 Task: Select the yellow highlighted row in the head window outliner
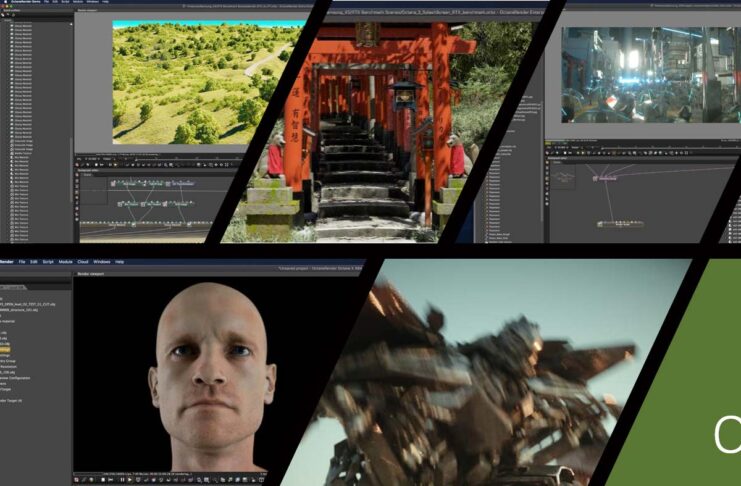pos(5,349)
